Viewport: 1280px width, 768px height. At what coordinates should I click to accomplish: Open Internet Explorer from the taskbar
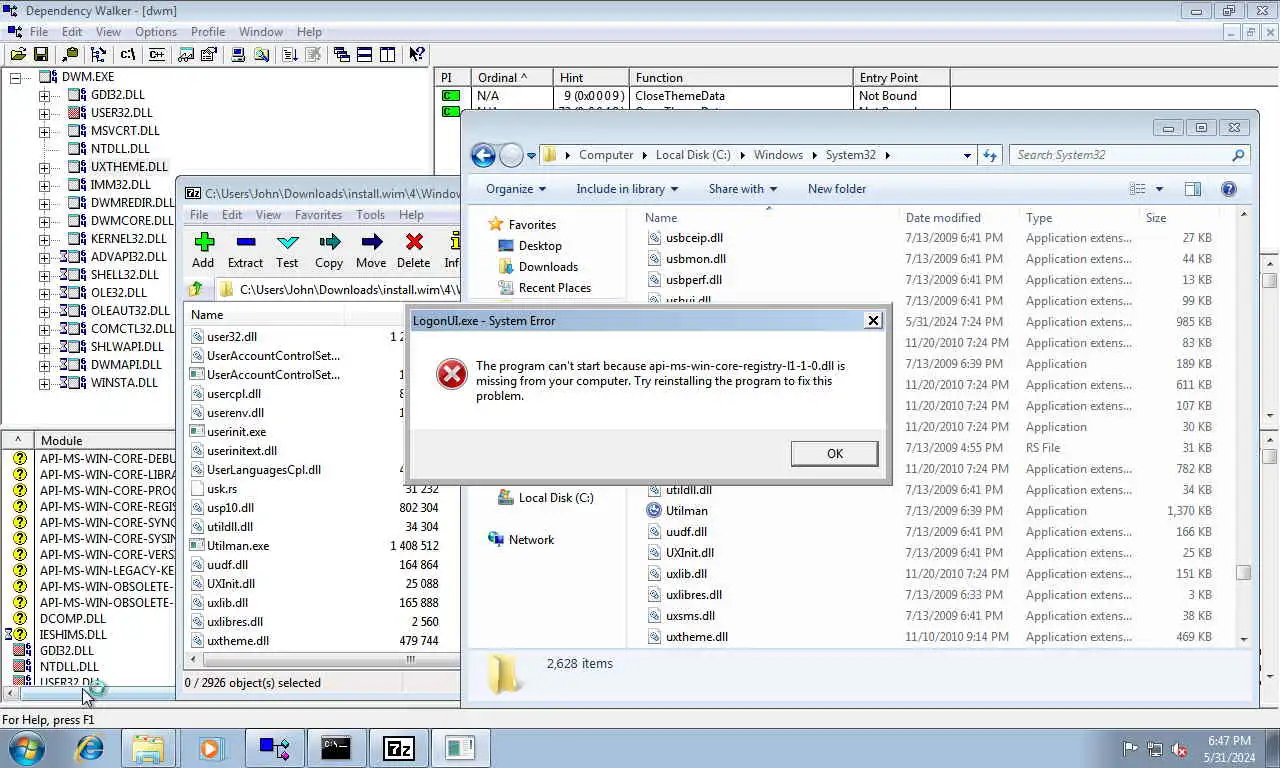[x=90, y=747]
